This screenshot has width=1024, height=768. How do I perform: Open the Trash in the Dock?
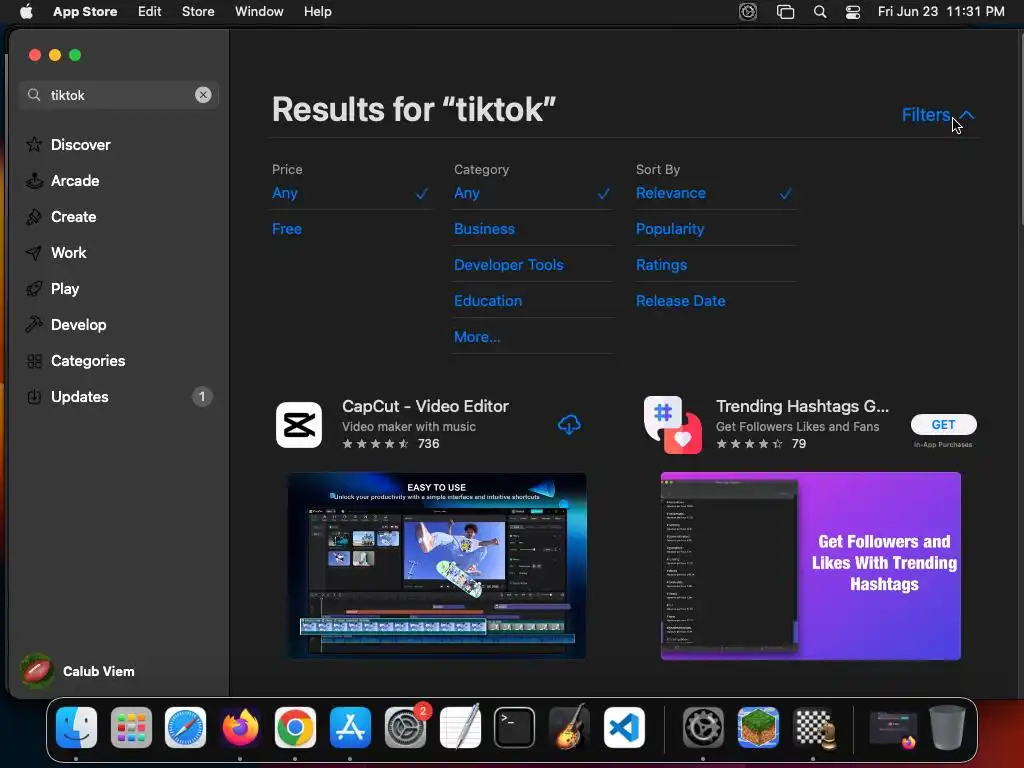947,728
